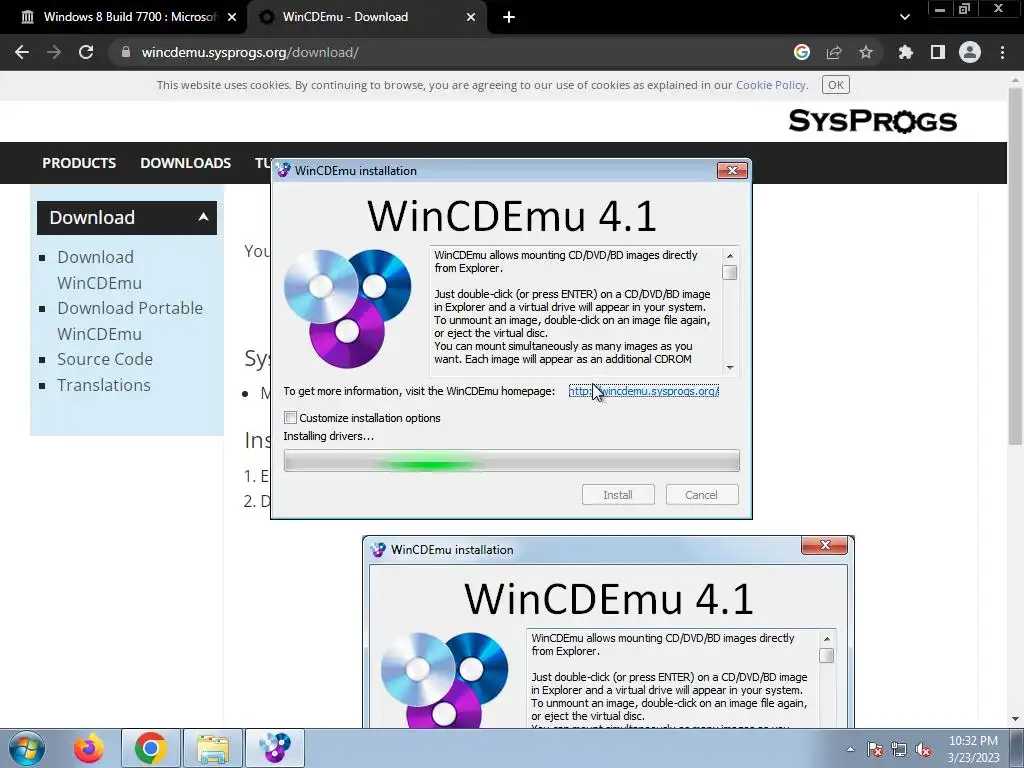Click the browser forward arrow
The image size is (1024, 768).
[54, 52]
